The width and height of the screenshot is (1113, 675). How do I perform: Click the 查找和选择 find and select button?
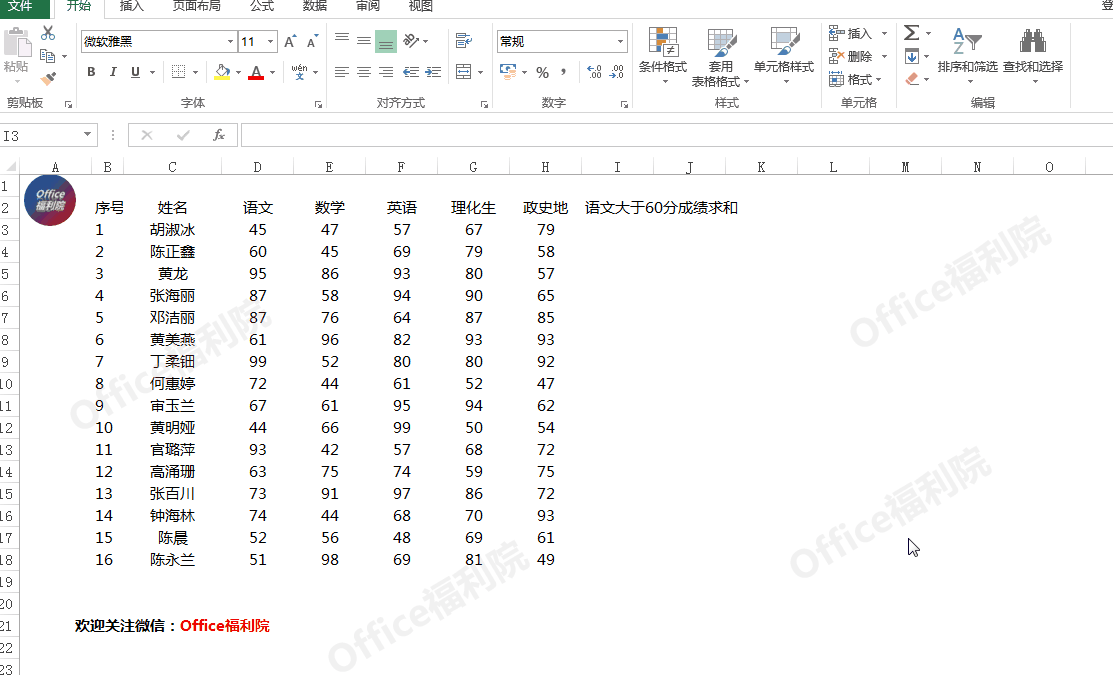(1033, 56)
